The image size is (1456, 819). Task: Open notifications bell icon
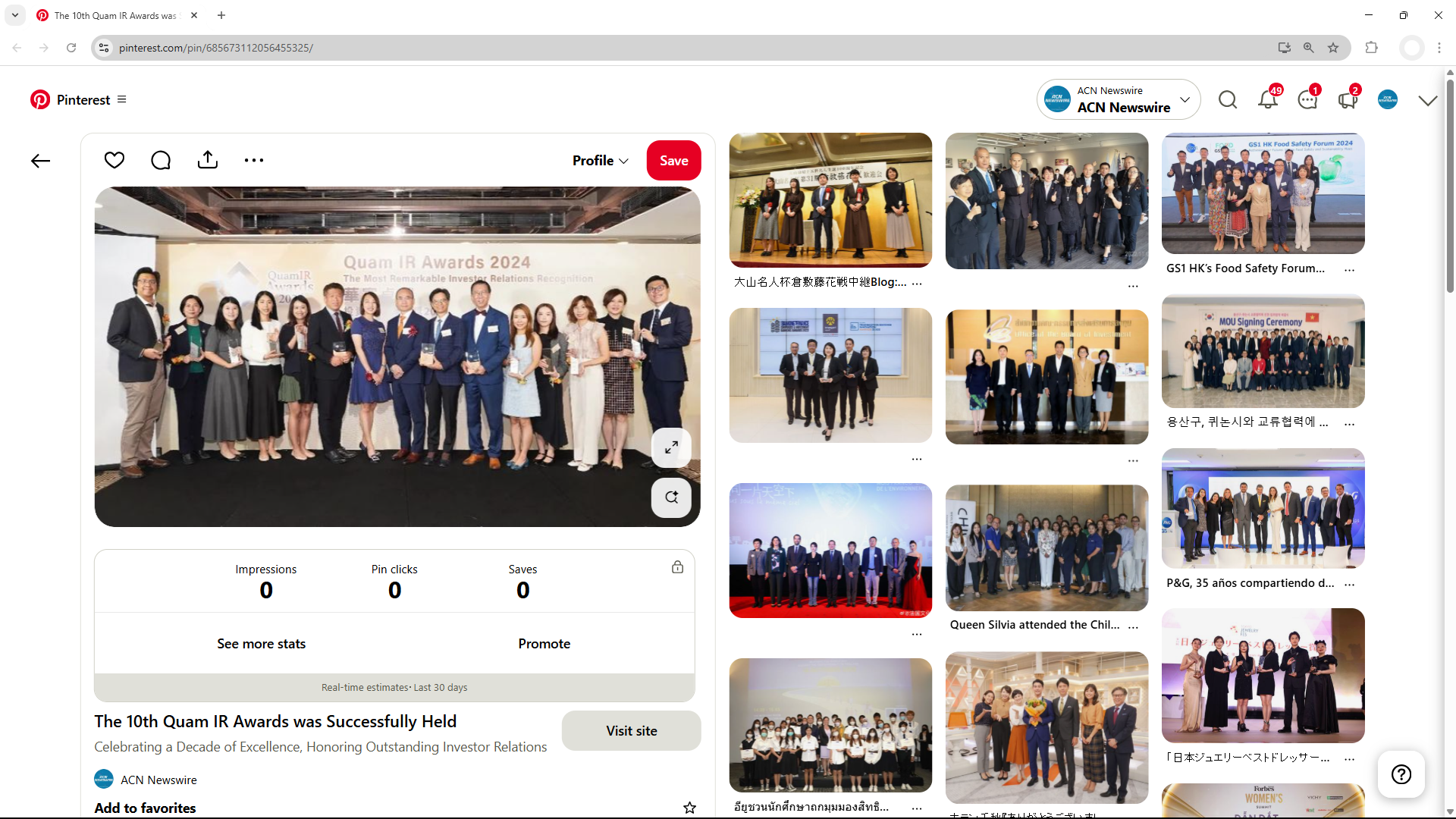click(x=1268, y=99)
